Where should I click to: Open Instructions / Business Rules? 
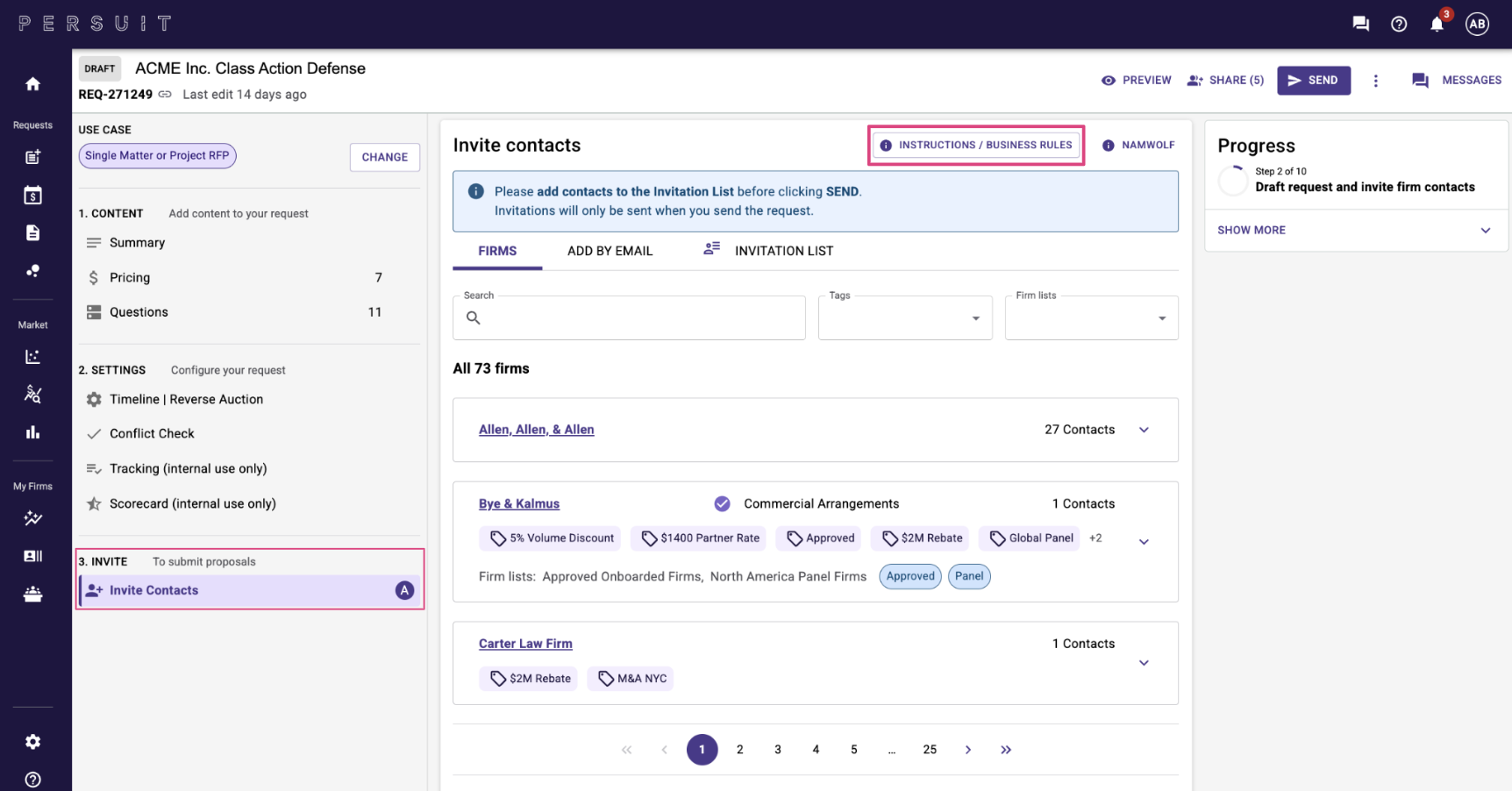coord(976,145)
